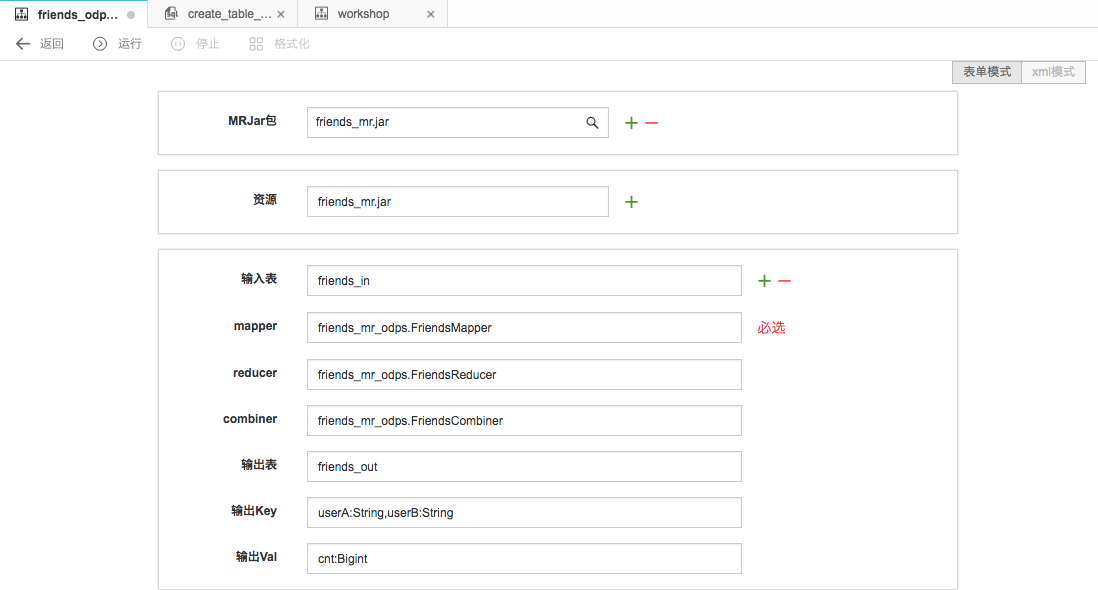The height and width of the screenshot is (590, 1098).
Task: Add a resource with the 资源 plus icon
Action: (631, 202)
